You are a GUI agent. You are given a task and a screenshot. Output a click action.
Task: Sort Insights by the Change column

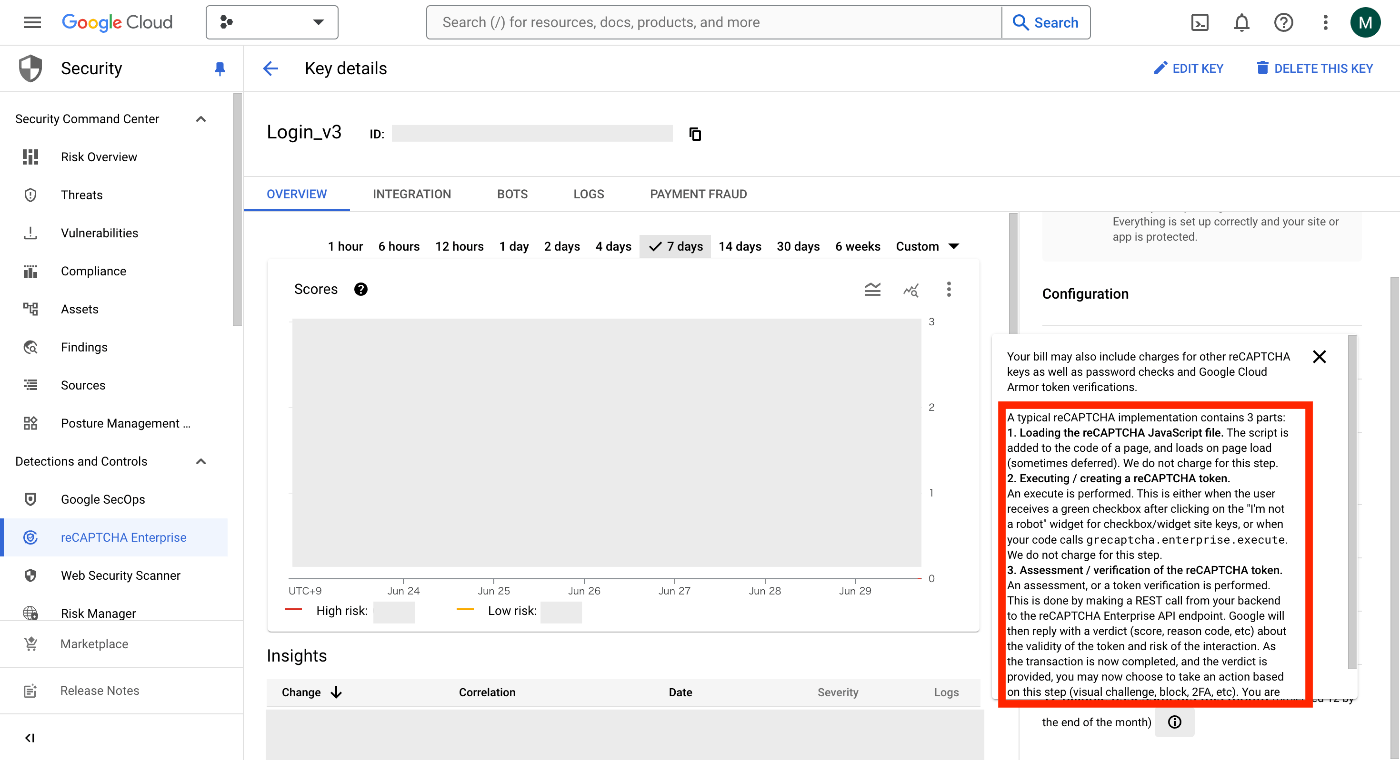[312, 692]
